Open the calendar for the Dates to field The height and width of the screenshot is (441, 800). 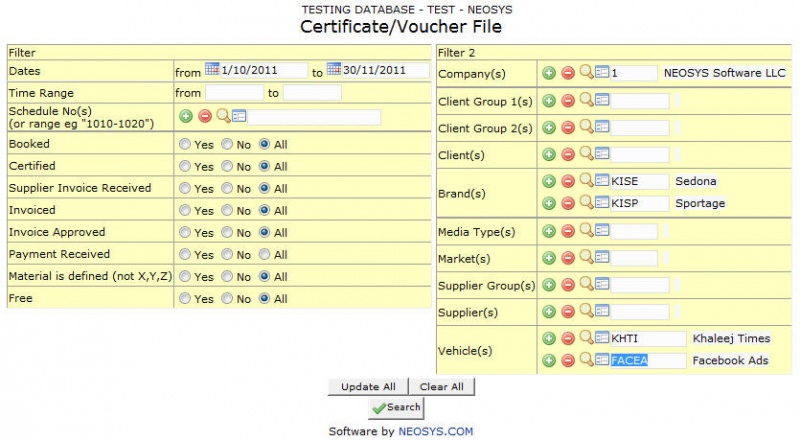tap(334, 69)
